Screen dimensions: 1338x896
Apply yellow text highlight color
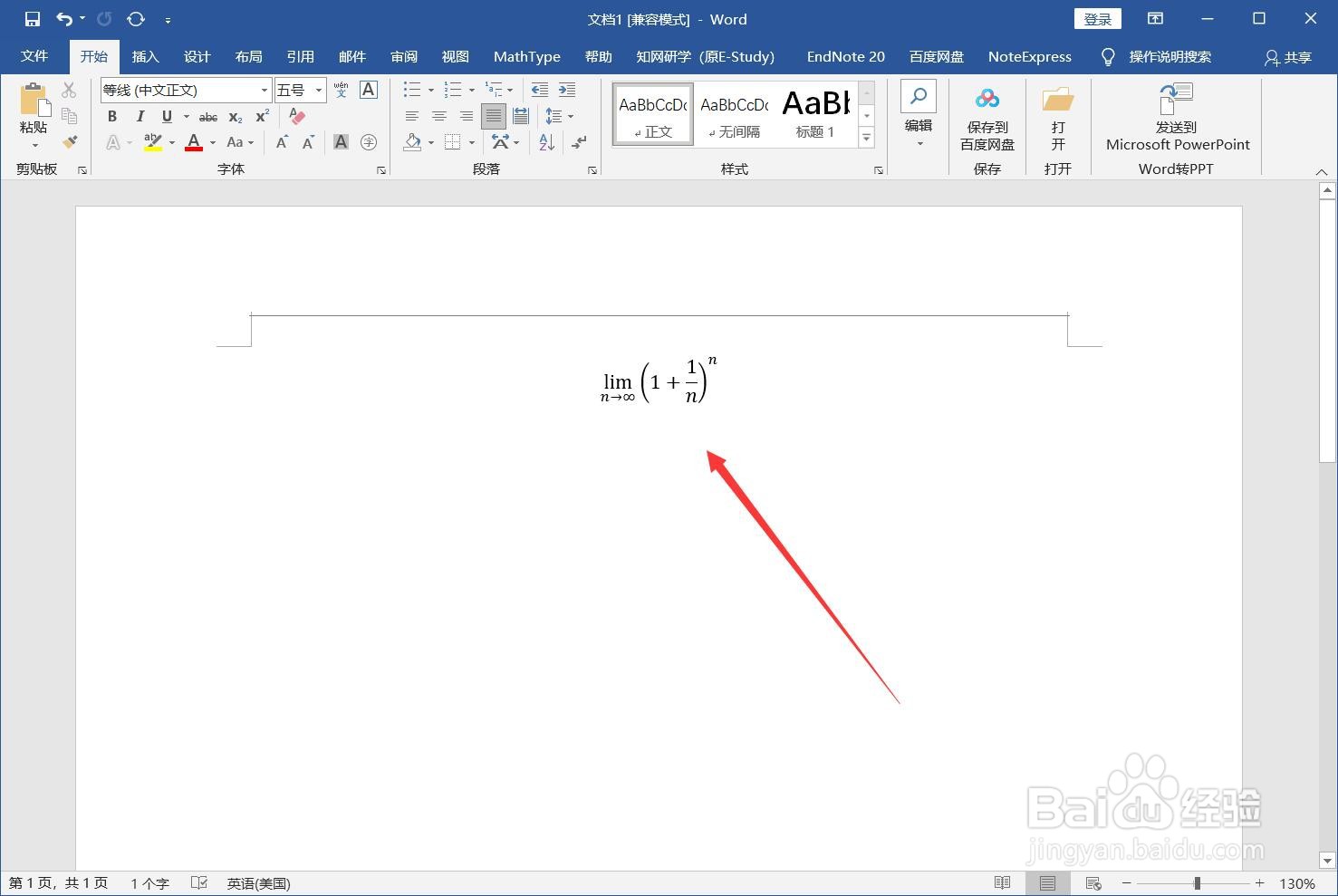pyautogui.click(x=152, y=142)
